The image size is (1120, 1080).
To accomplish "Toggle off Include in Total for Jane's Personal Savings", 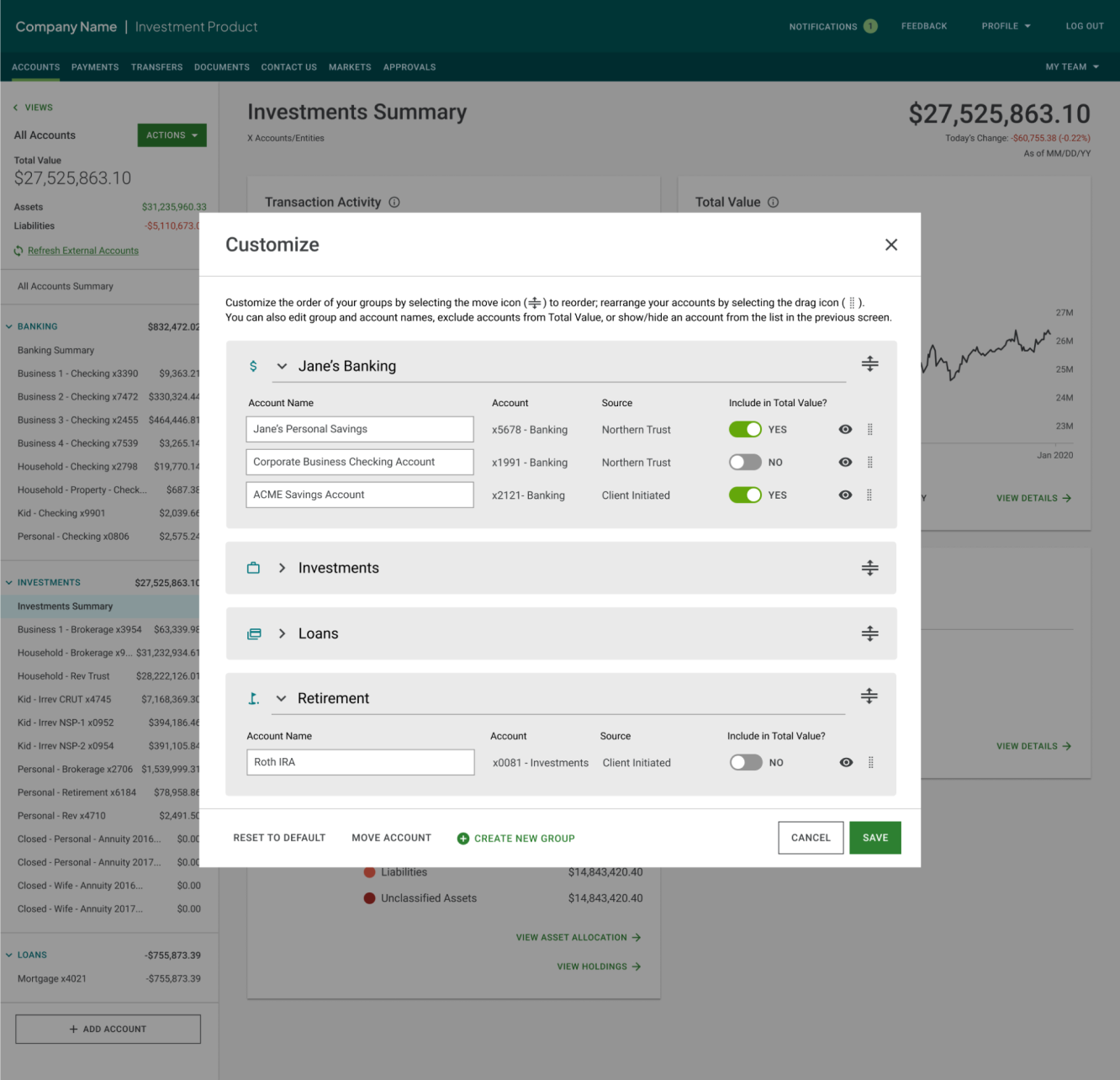I will coord(745,430).
